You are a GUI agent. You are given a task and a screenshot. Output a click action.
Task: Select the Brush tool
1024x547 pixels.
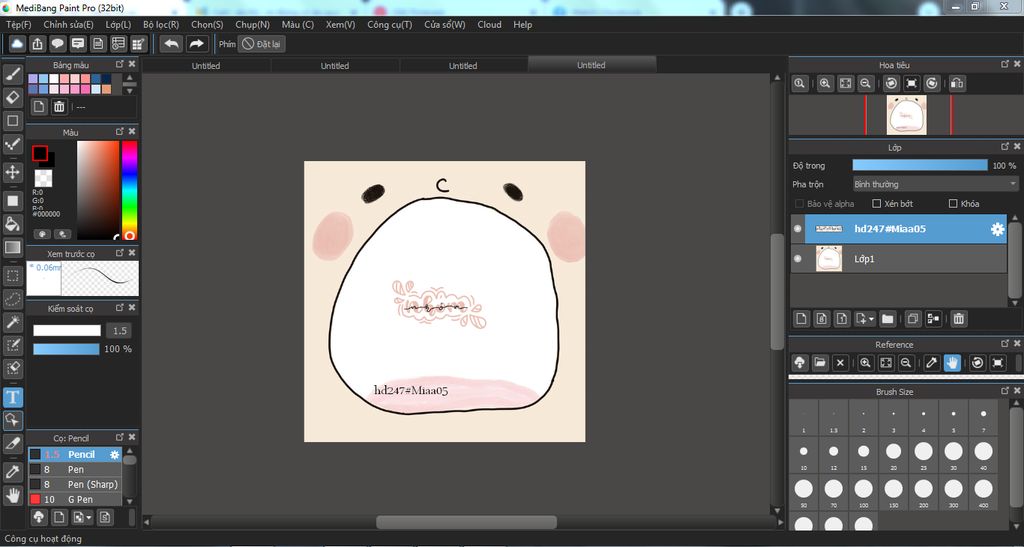(x=13, y=73)
